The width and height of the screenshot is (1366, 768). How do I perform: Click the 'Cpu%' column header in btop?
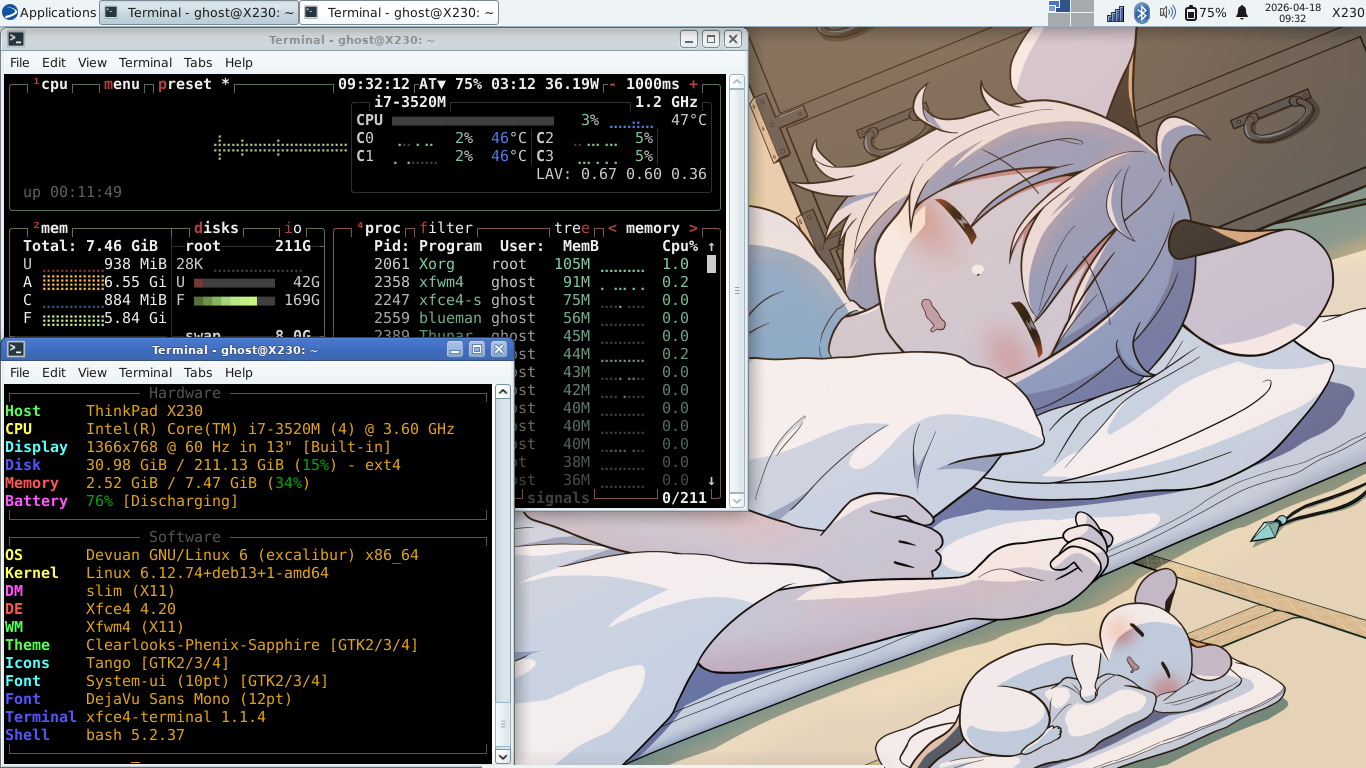coord(680,246)
